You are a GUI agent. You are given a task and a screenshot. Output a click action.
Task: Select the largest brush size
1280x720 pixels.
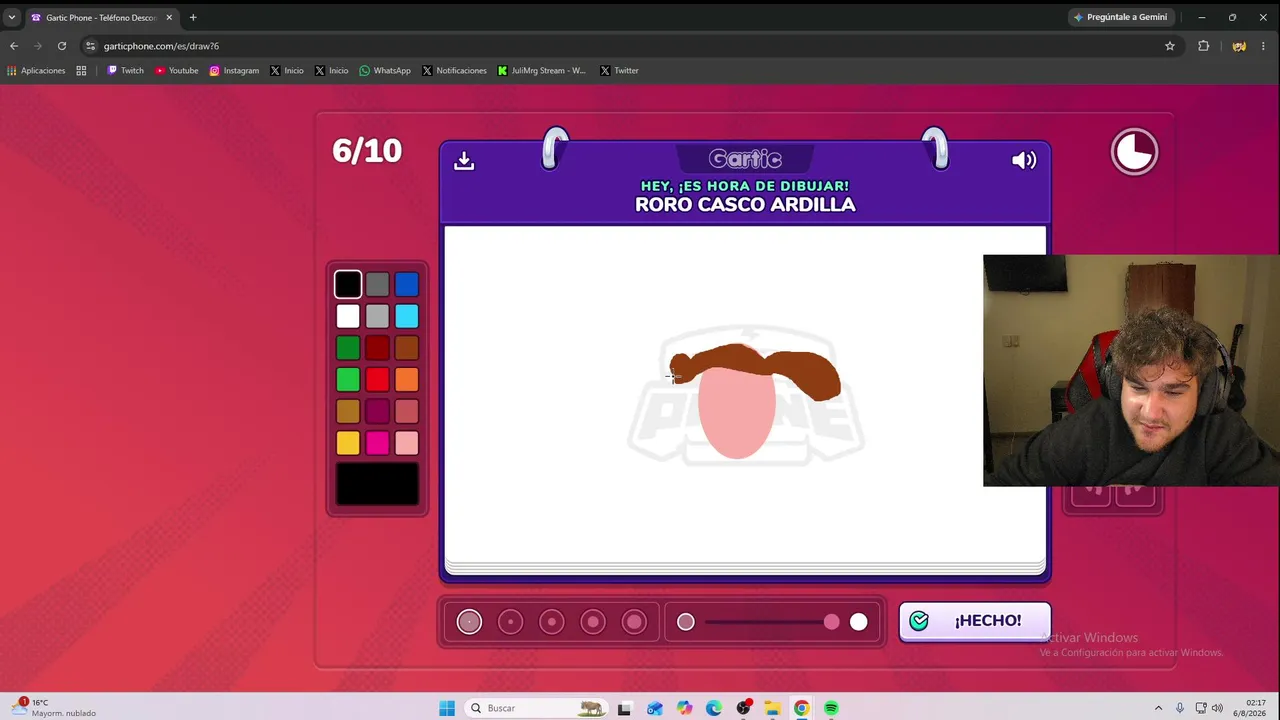tap(634, 622)
